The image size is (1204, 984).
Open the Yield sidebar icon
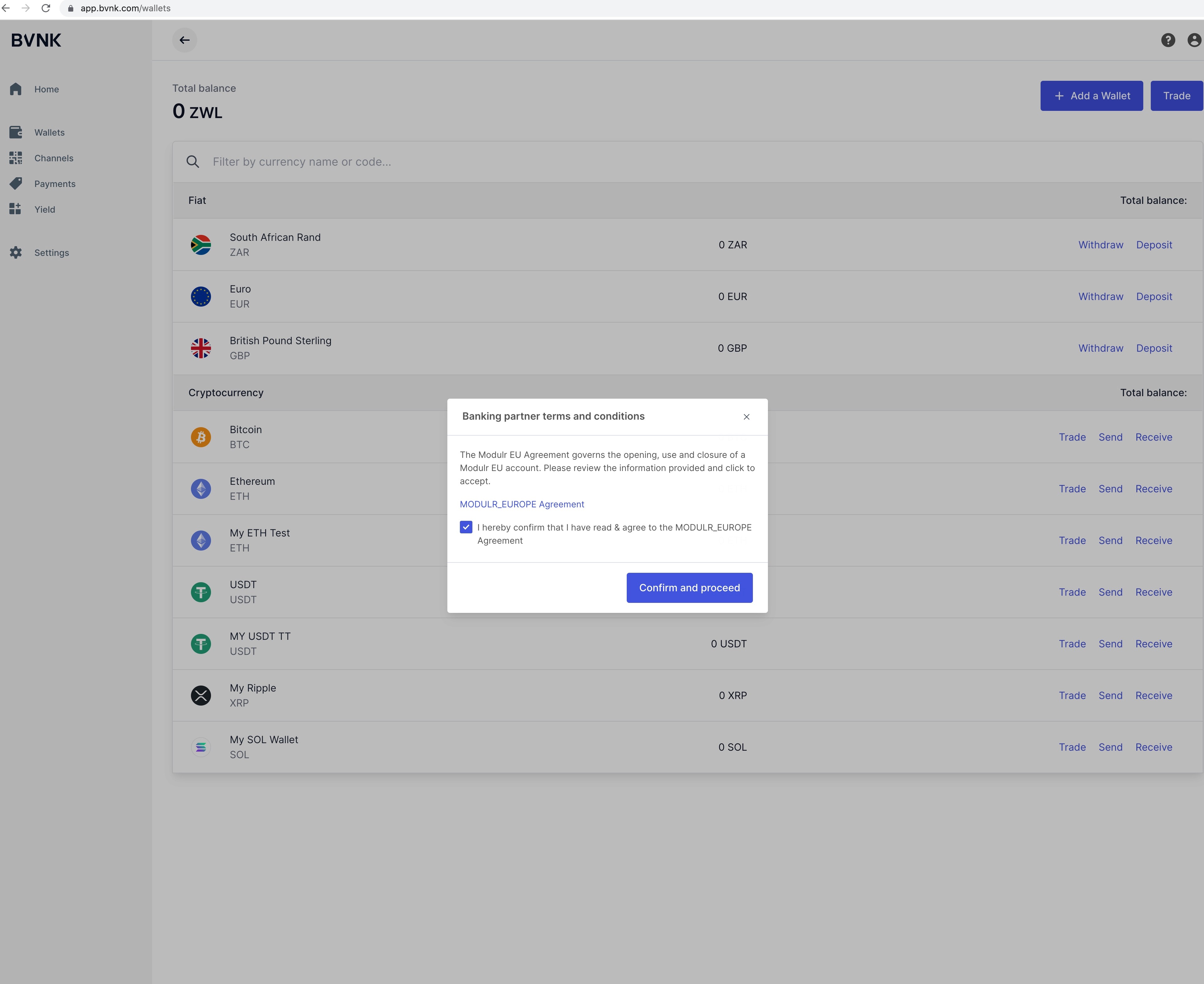(x=16, y=209)
